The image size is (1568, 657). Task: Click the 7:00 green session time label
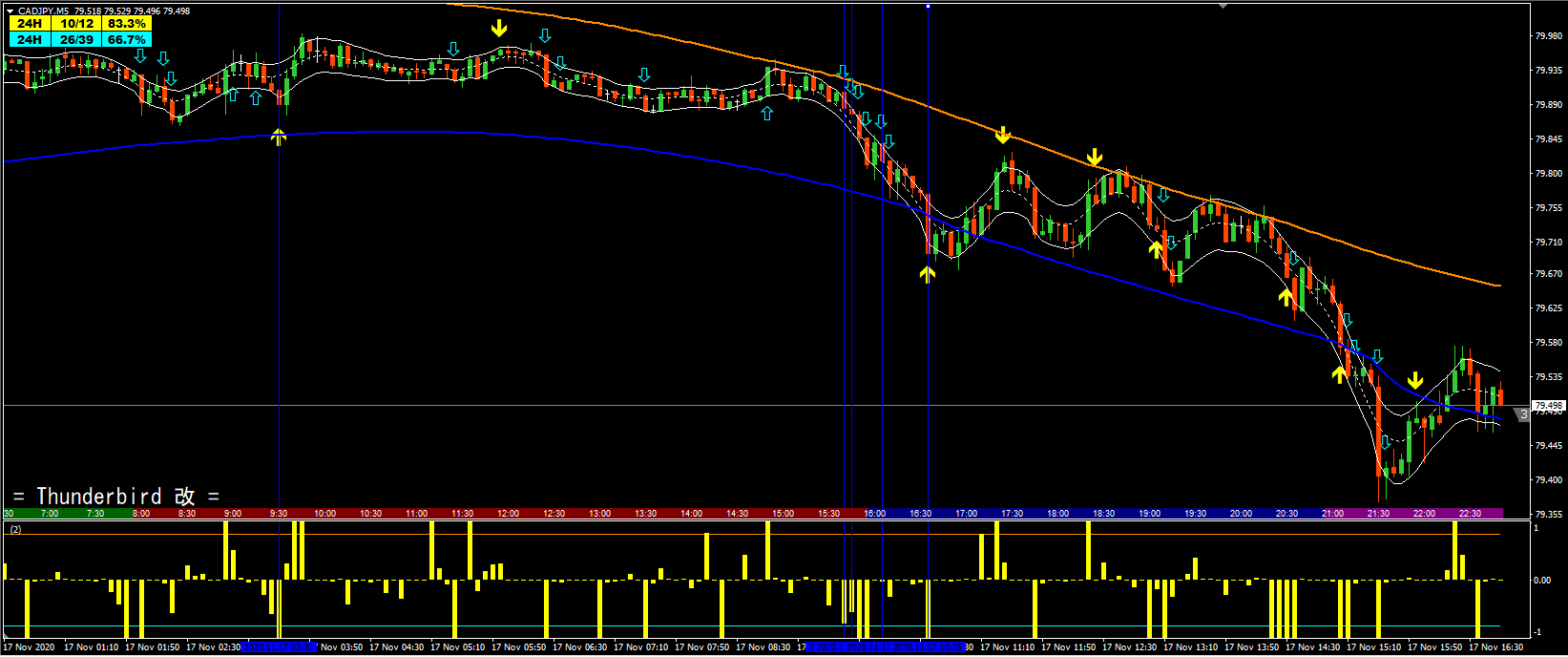(50, 514)
